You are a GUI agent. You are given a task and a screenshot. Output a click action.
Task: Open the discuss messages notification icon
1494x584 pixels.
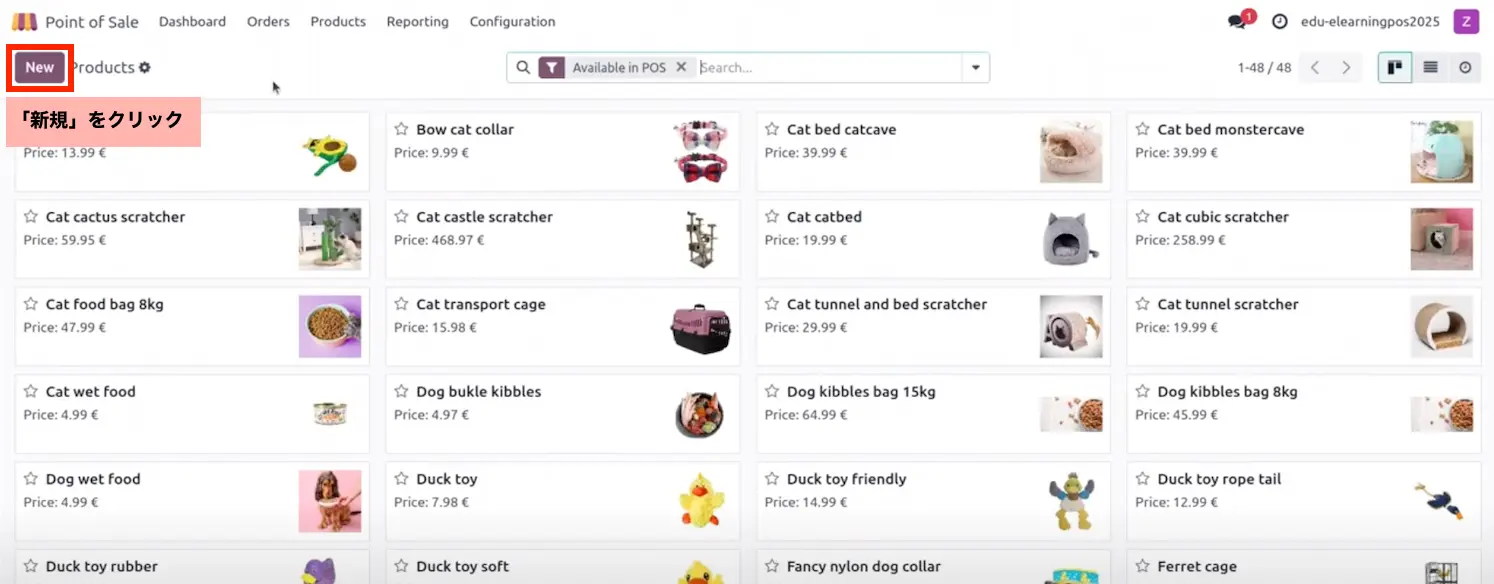click(x=1237, y=22)
